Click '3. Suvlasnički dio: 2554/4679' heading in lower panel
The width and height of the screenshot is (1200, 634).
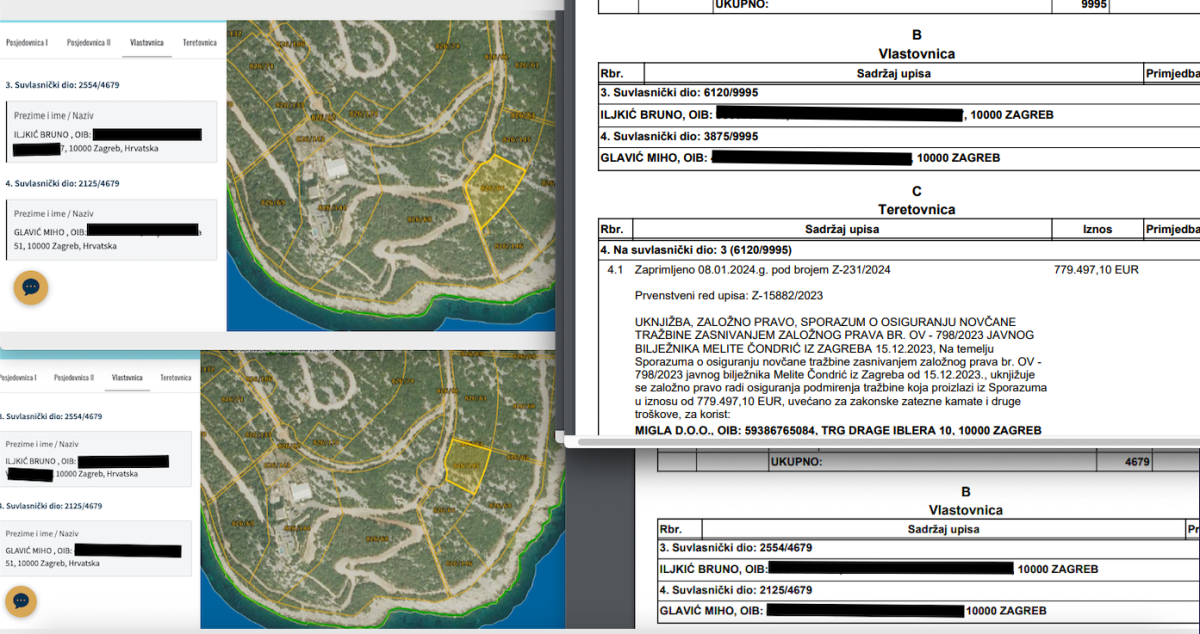pos(52,416)
